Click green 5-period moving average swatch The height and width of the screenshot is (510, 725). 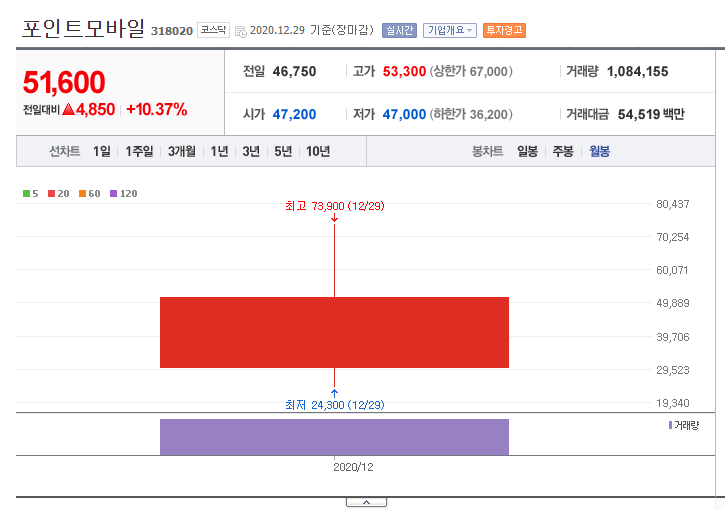[26, 193]
